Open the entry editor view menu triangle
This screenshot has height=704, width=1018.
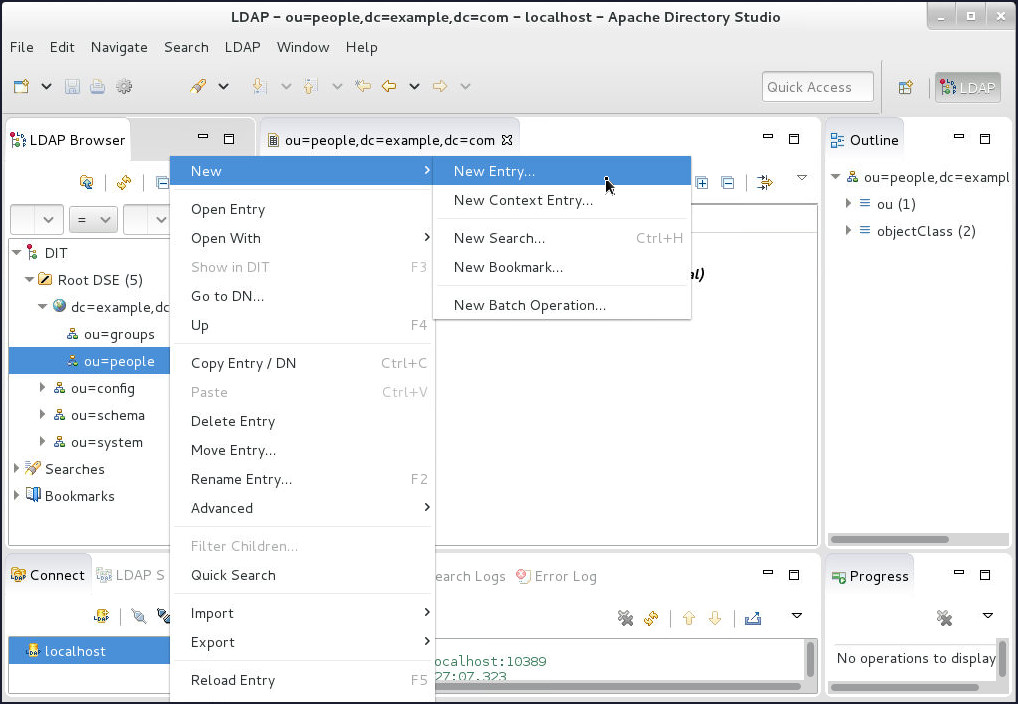click(802, 178)
